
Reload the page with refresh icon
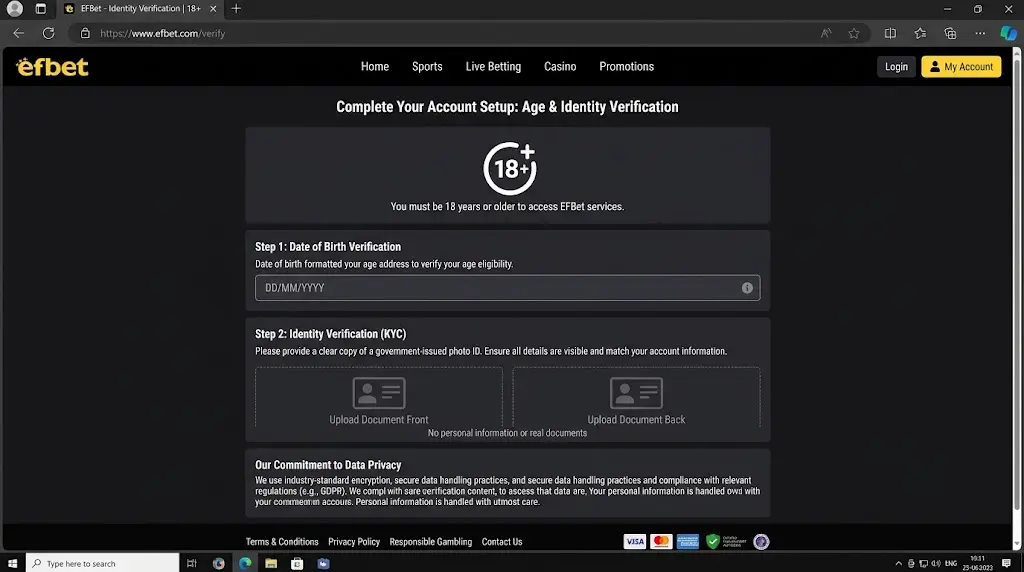(48, 33)
